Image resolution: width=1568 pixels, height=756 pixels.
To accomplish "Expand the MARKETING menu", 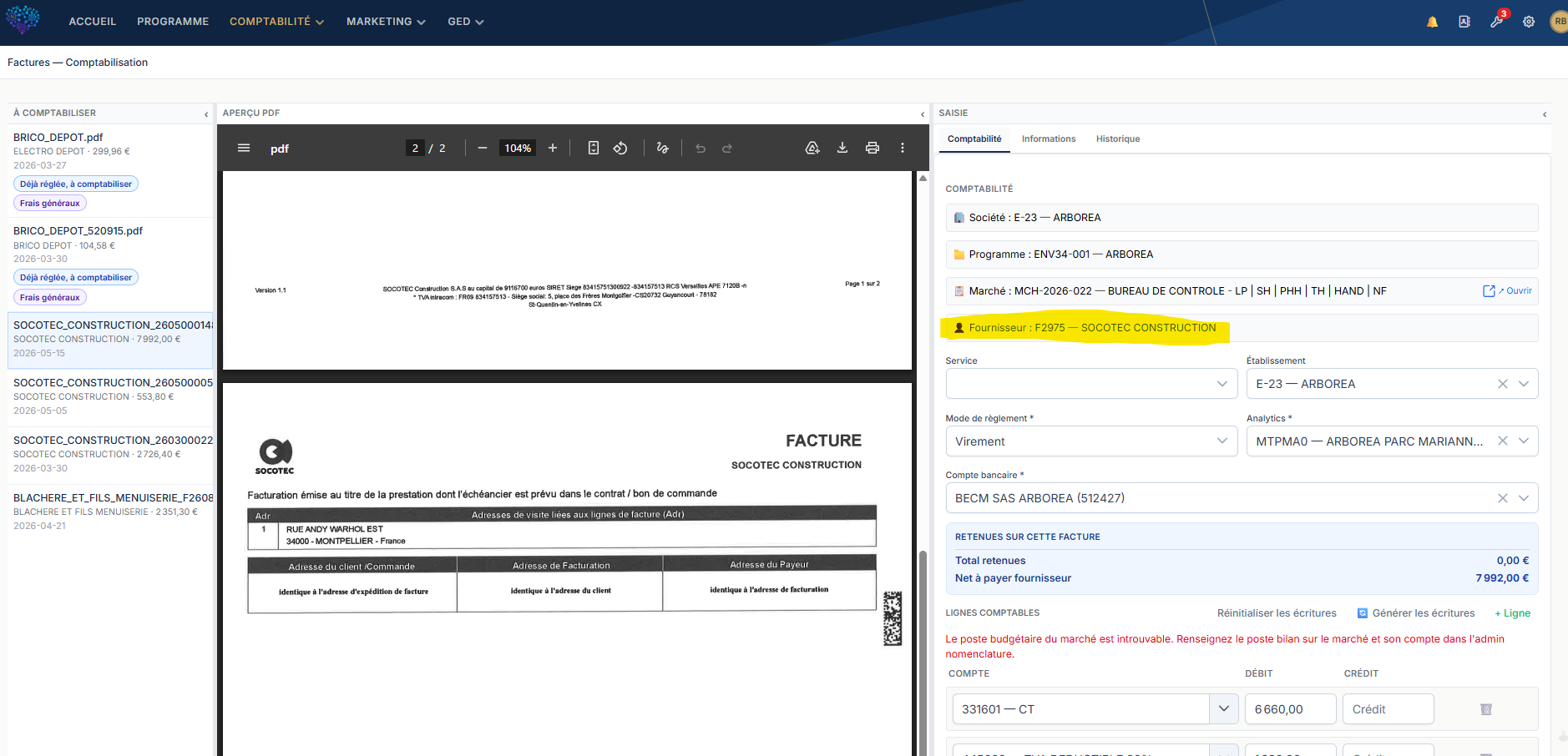I will (386, 22).
